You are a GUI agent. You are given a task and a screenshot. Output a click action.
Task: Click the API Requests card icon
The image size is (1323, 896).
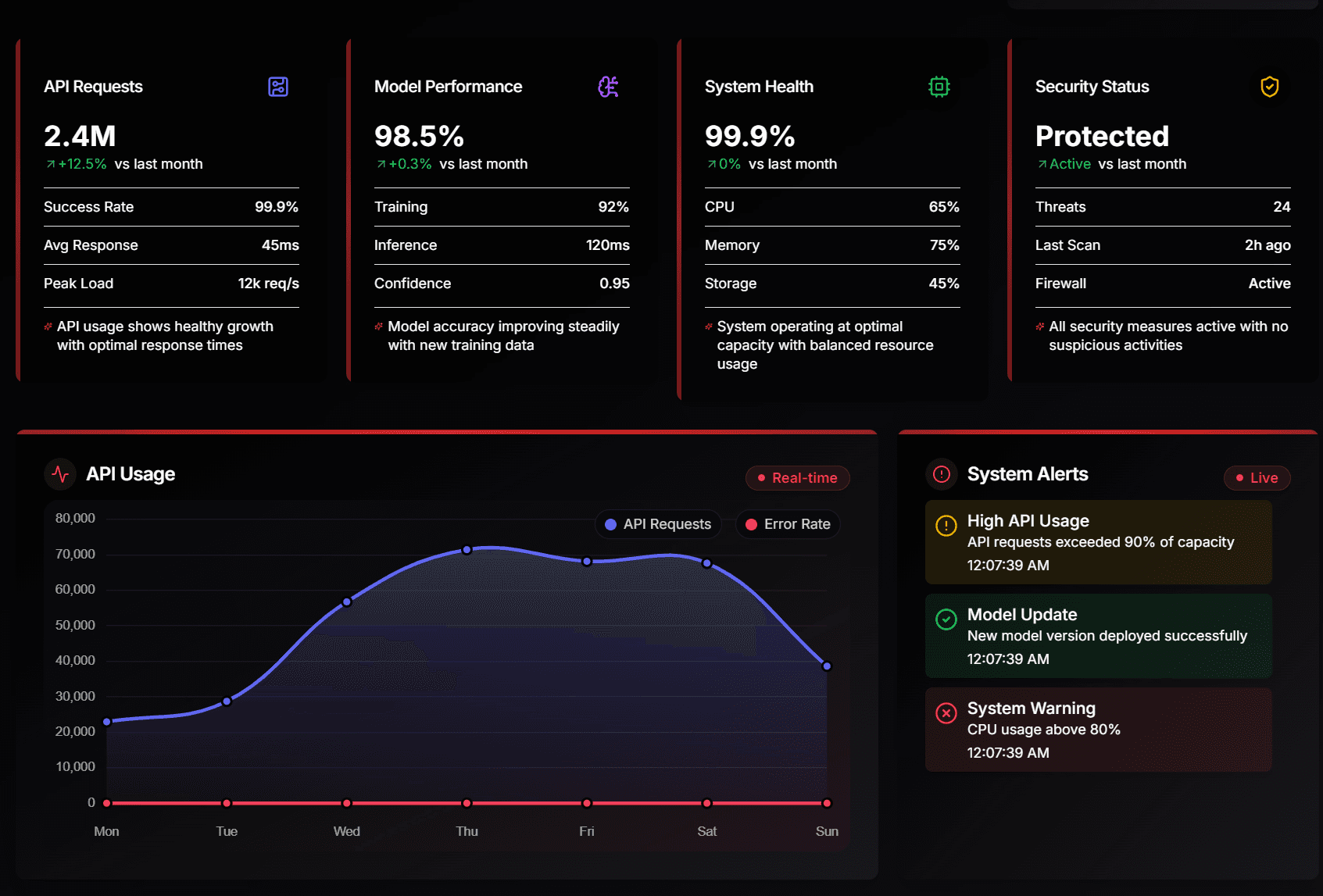280,87
